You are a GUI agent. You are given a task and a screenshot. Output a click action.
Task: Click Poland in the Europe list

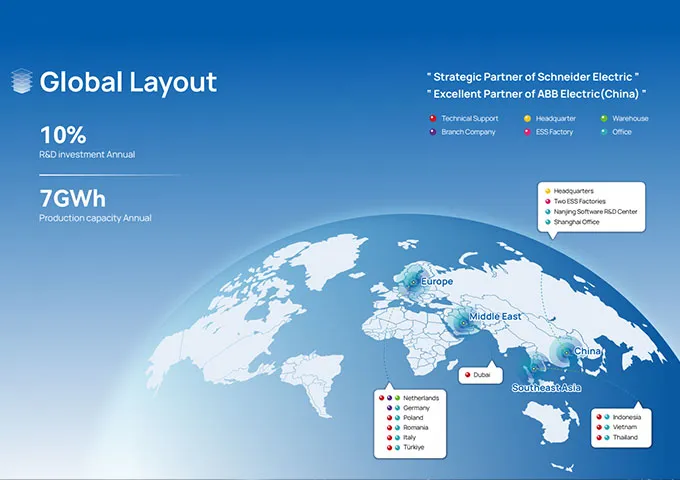pyautogui.click(x=413, y=418)
